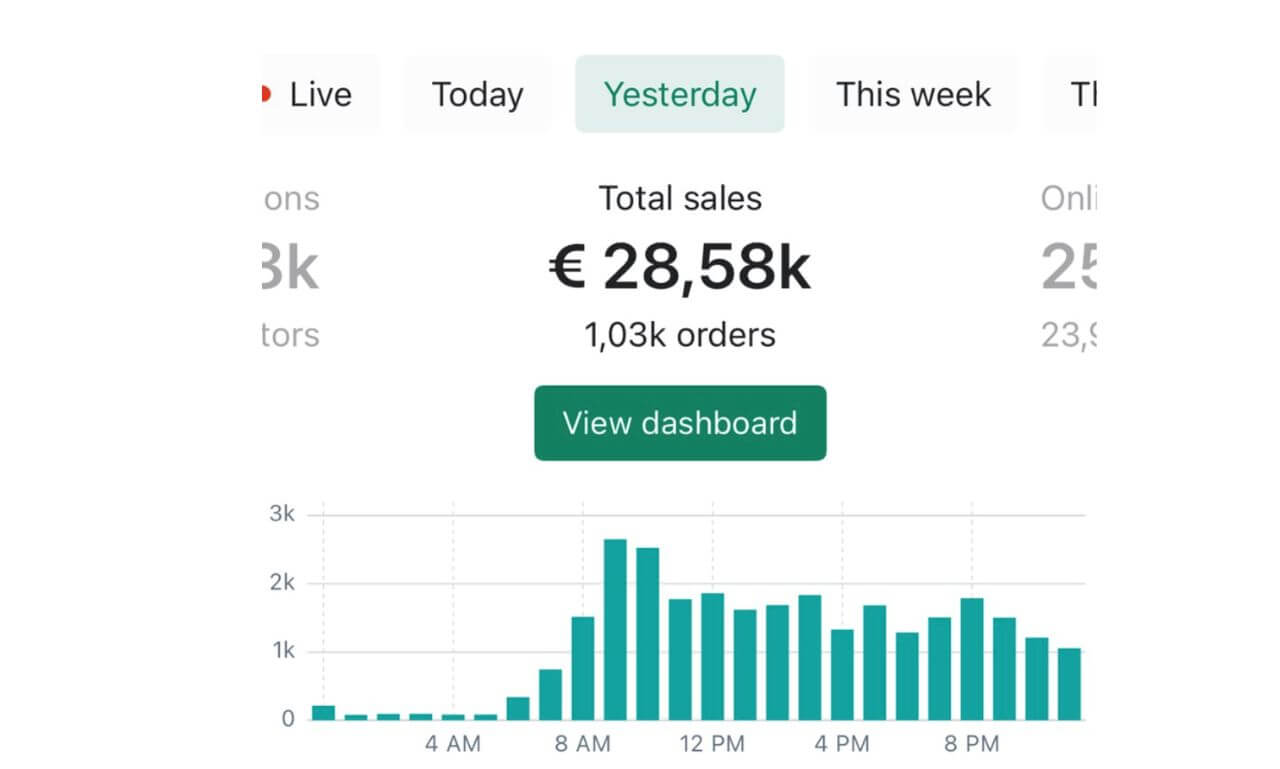Click the bar above 4 PM label
Image resolution: width=1280 pixels, height=769 pixels.
tap(842, 674)
